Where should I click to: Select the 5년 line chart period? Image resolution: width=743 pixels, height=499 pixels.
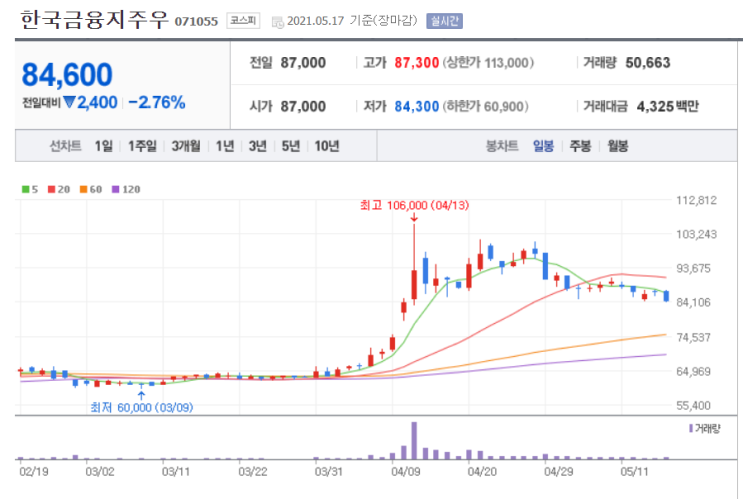291,146
